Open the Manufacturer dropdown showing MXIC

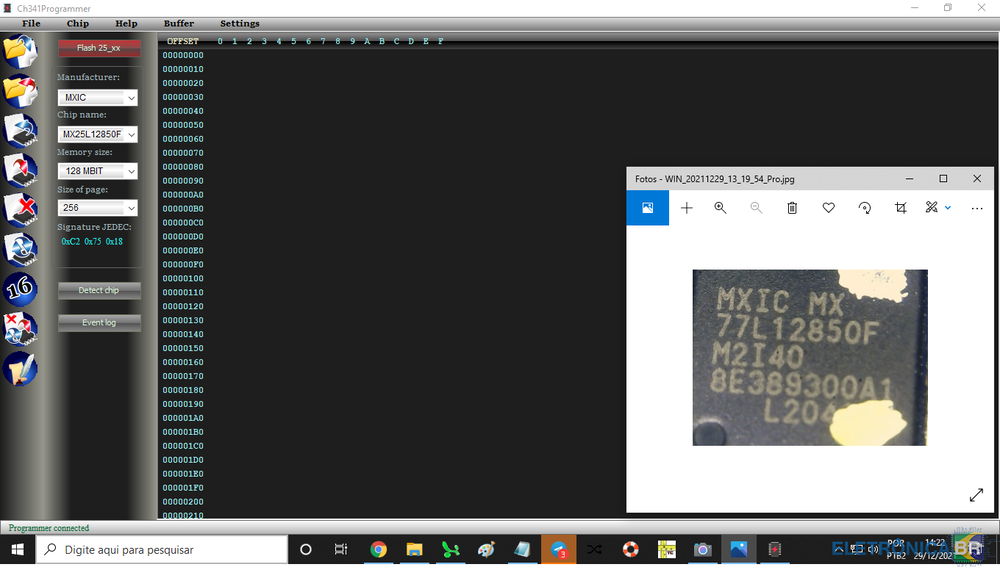click(97, 98)
